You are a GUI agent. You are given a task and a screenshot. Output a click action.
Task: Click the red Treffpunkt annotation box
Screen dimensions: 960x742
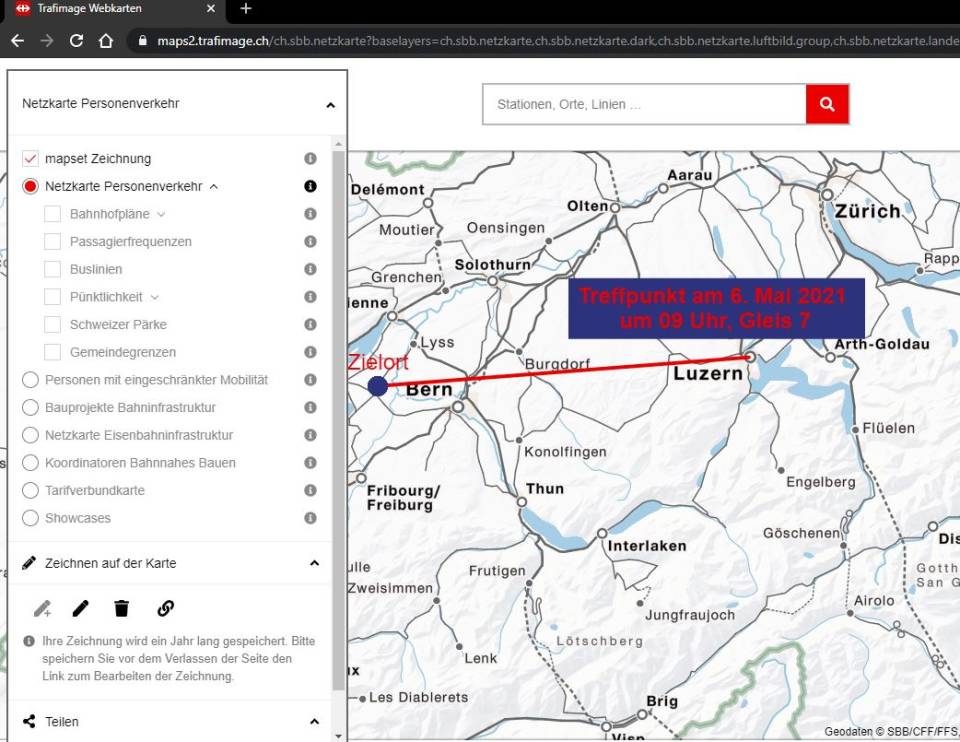pyautogui.click(x=716, y=308)
